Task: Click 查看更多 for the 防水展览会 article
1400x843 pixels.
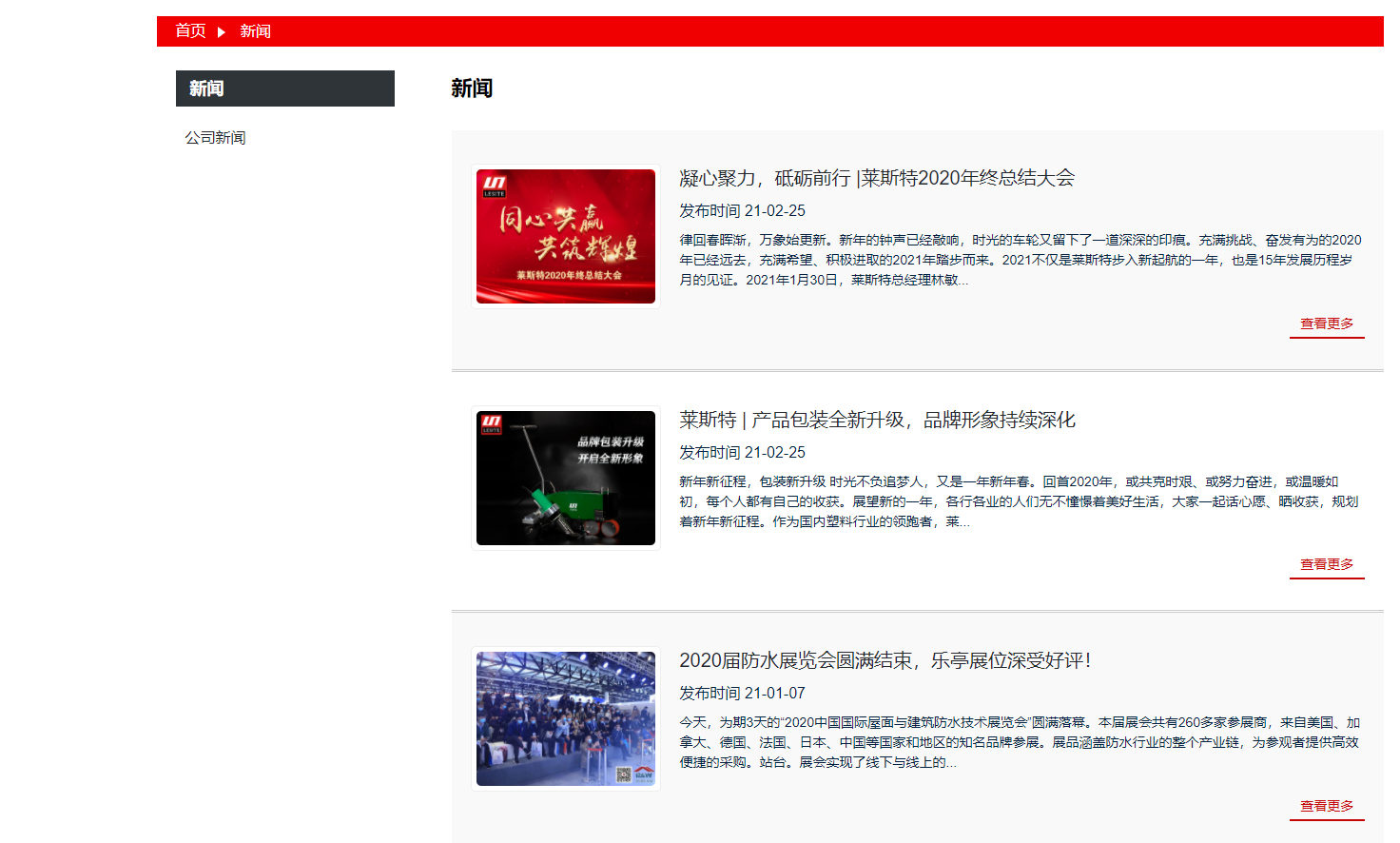Action: tap(1326, 806)
